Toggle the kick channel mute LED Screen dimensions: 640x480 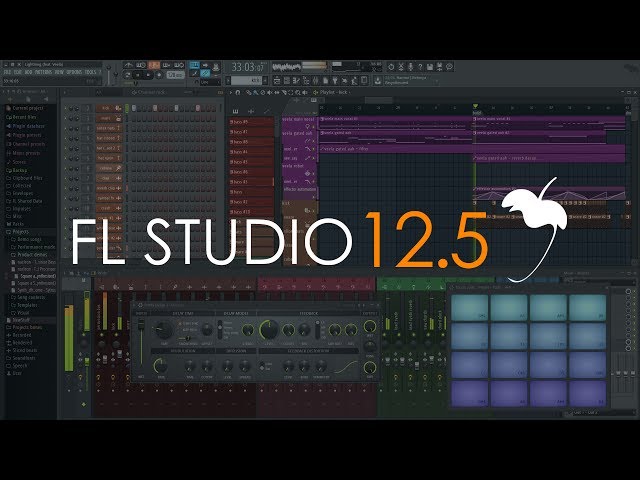(65, 109)
